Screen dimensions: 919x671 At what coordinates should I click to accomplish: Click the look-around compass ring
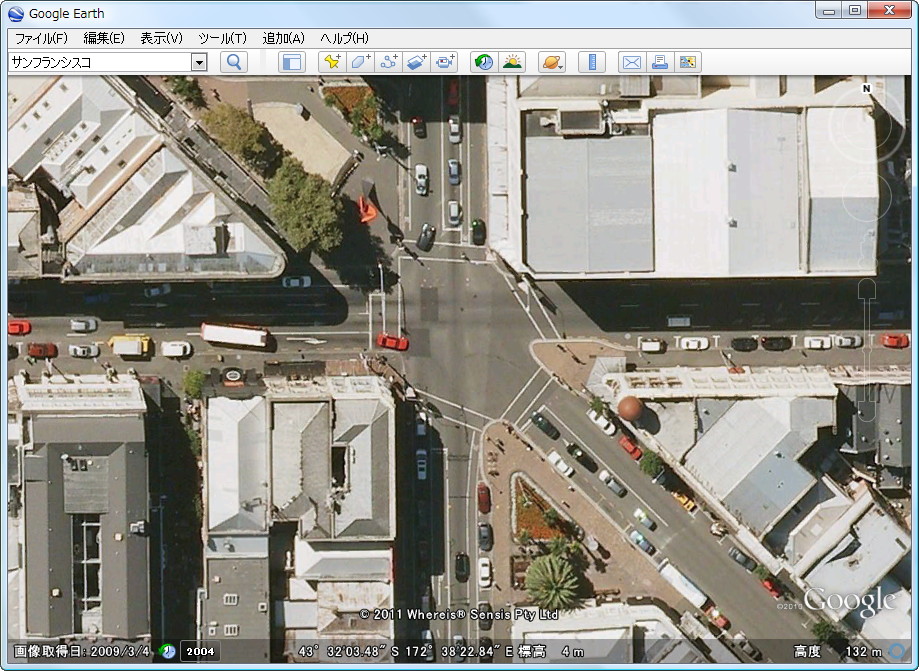coord(866,124)
